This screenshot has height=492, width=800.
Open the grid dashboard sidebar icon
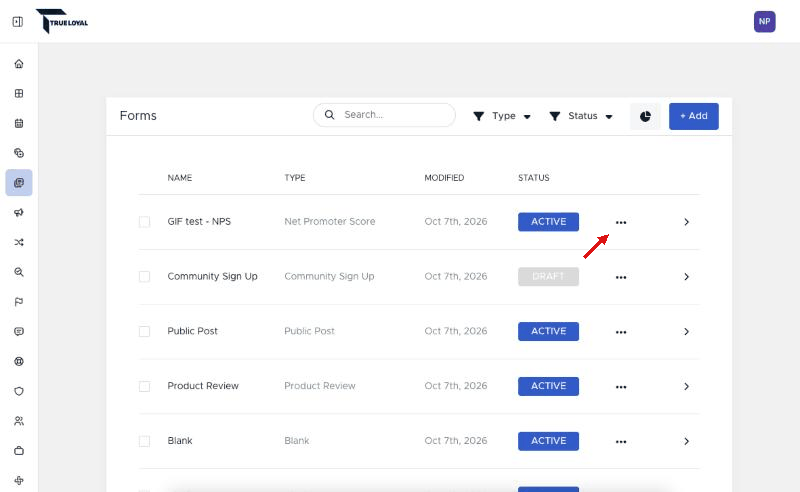(x=19, y=93)
